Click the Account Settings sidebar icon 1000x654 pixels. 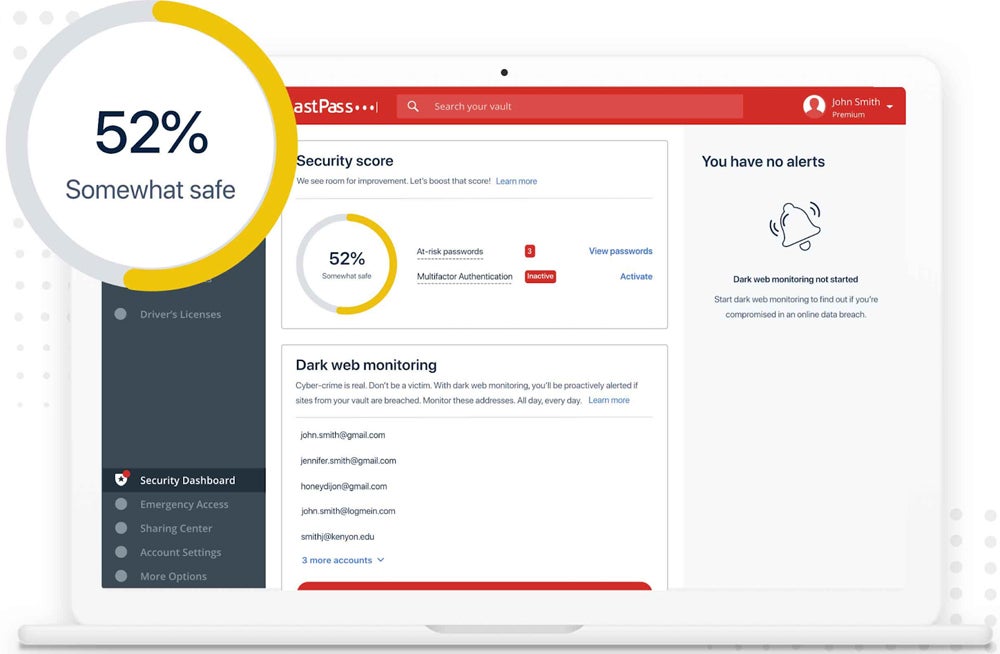121,552
